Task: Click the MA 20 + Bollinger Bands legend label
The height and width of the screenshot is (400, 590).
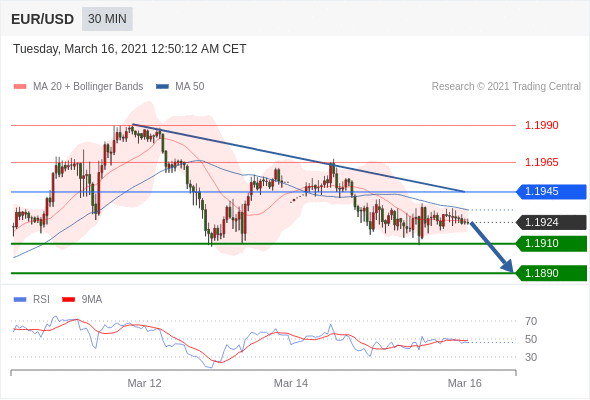Action: pyautogui.click(x=88, y=87)
